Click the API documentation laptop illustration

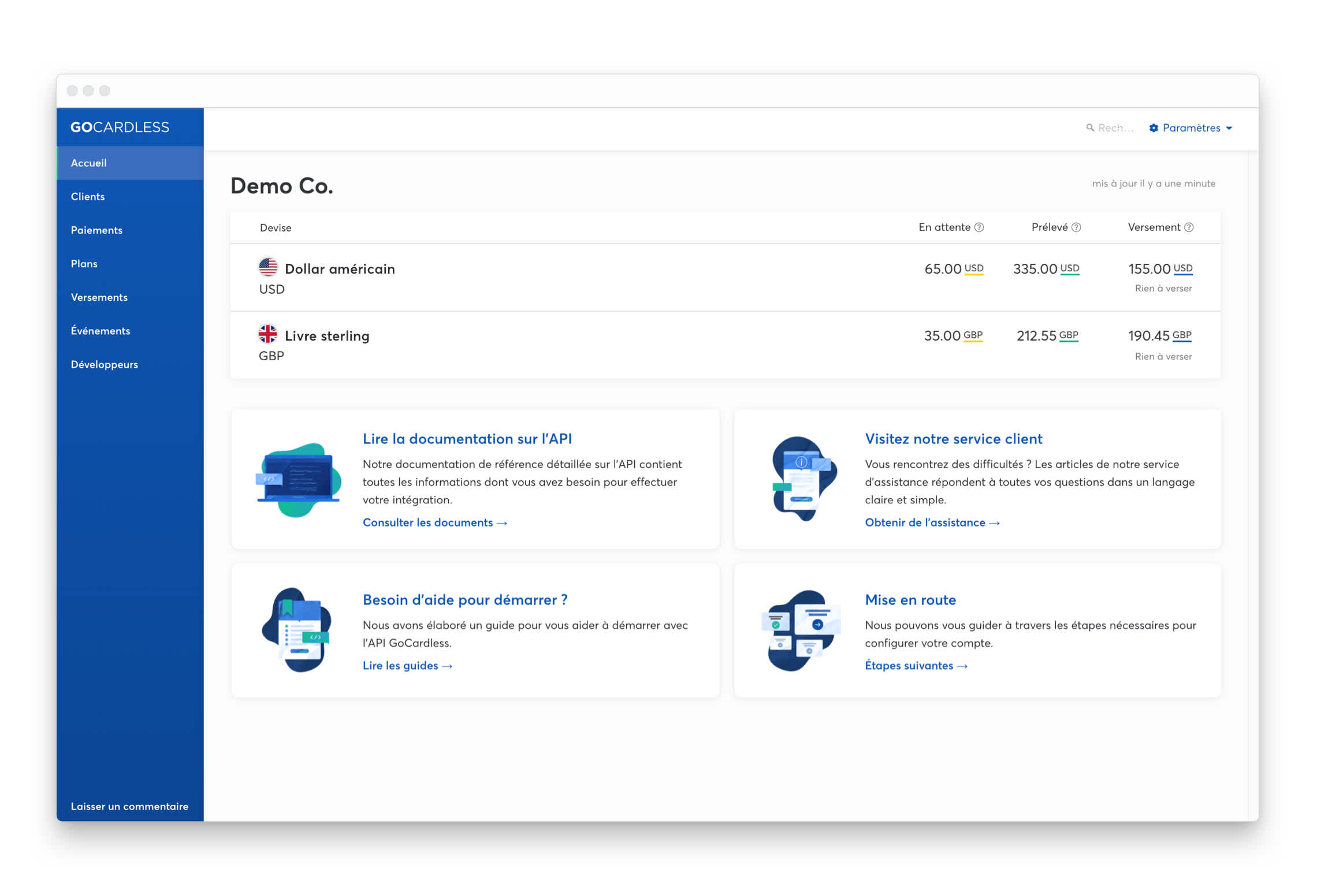tap(299, 480)
